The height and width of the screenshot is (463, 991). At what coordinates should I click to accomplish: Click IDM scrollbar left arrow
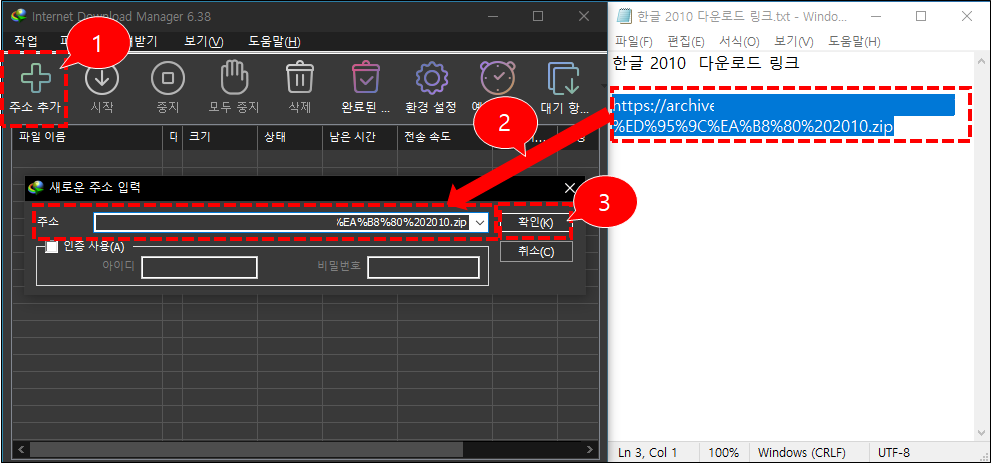[x=21, y=449]
